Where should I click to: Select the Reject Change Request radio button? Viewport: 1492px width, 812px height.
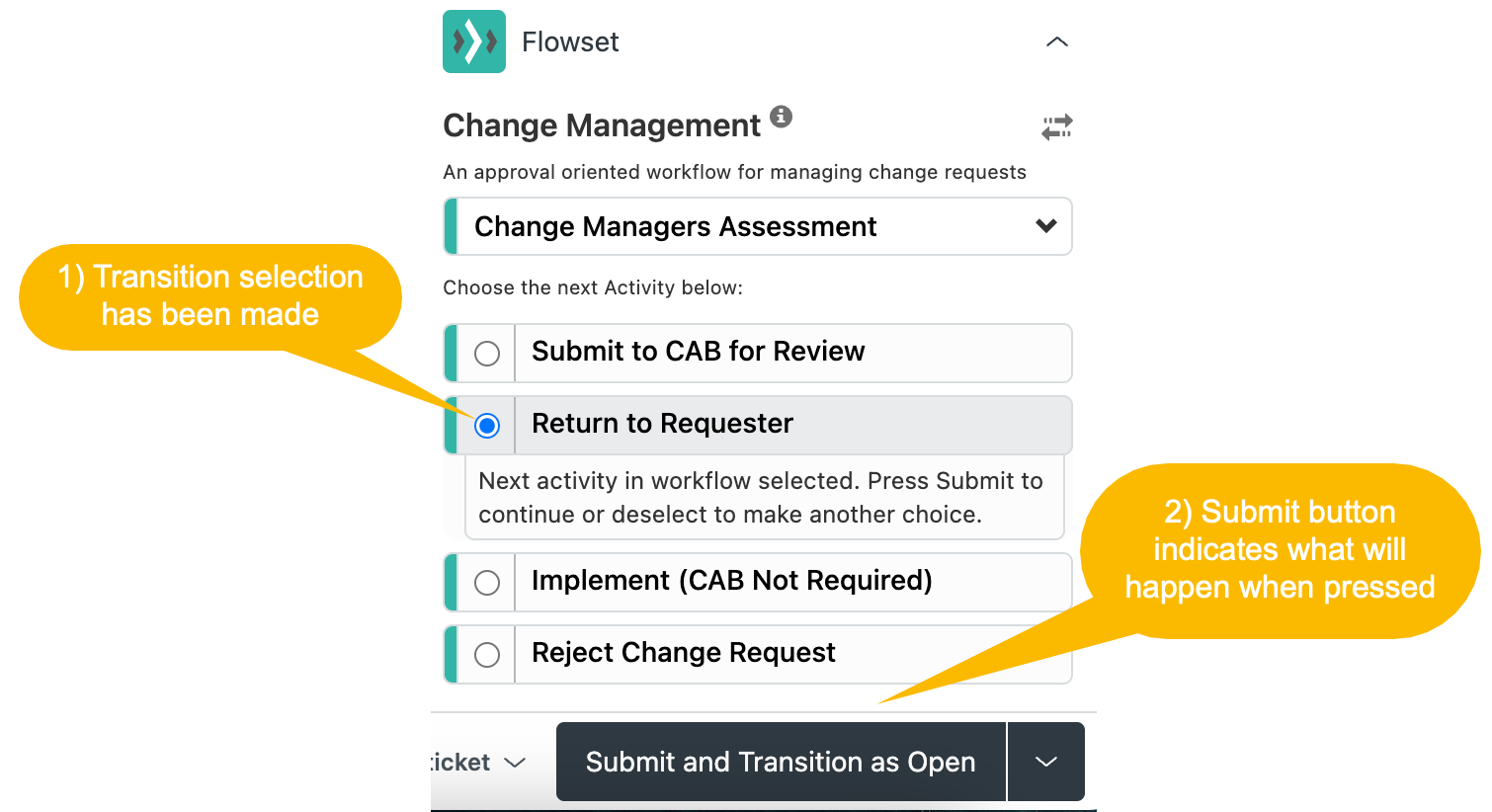coord(487,654)
